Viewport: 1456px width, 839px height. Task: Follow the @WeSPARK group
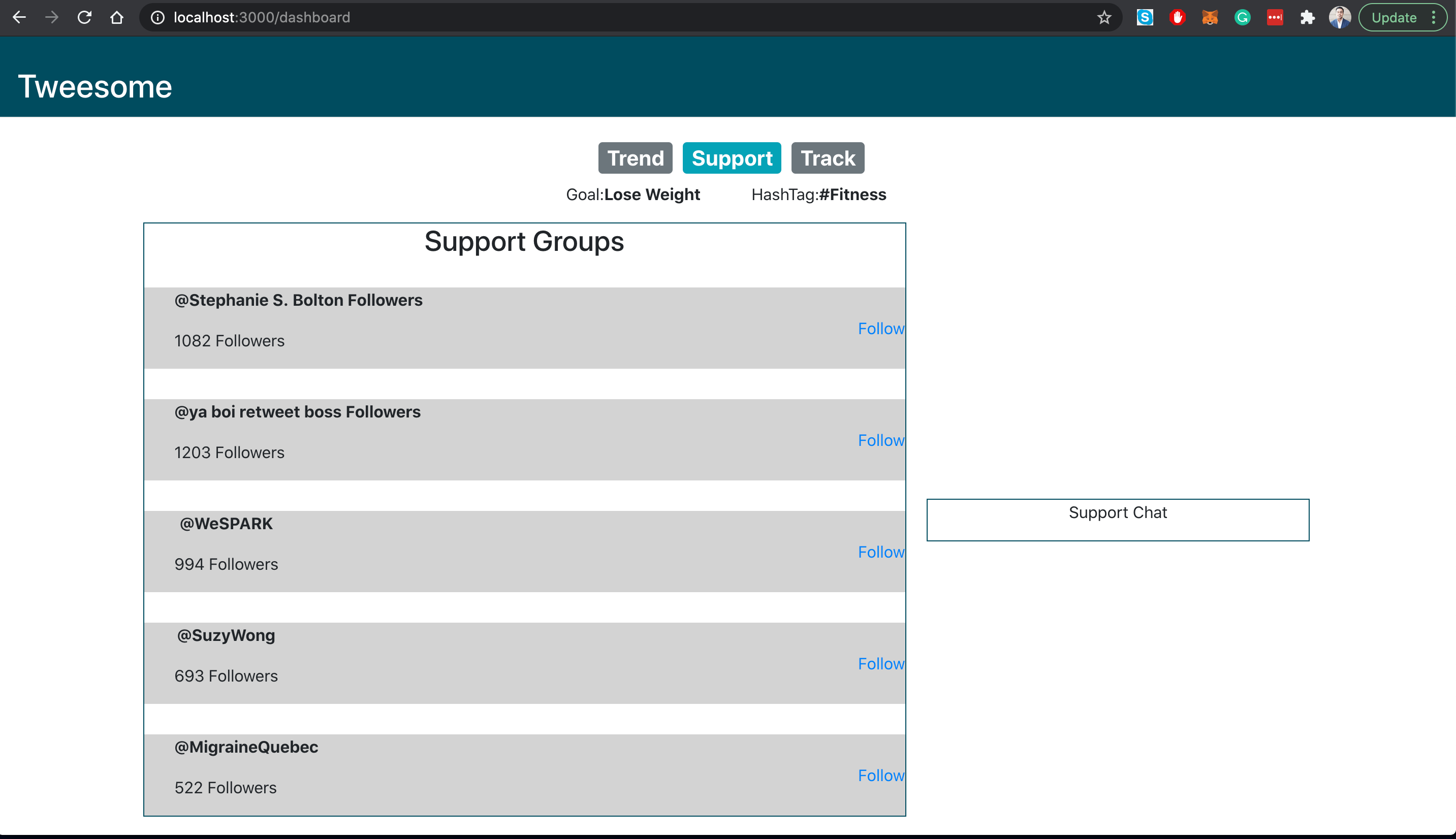pyautogui.click(x=881, y=552)
